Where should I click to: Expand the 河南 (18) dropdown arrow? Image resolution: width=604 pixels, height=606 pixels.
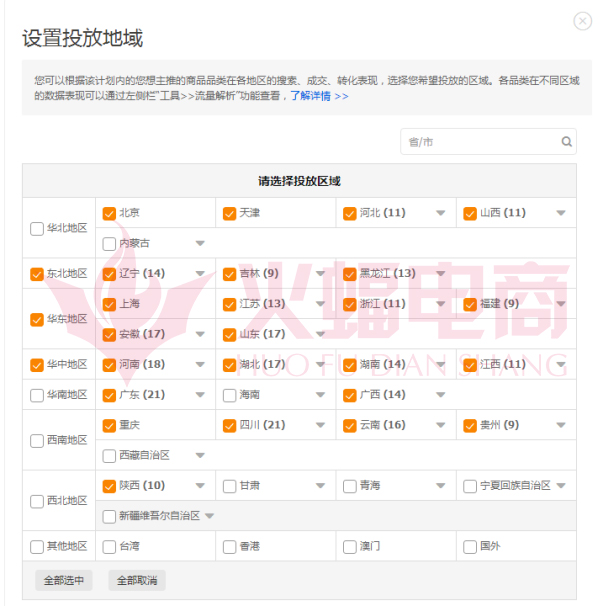(200, 364)
